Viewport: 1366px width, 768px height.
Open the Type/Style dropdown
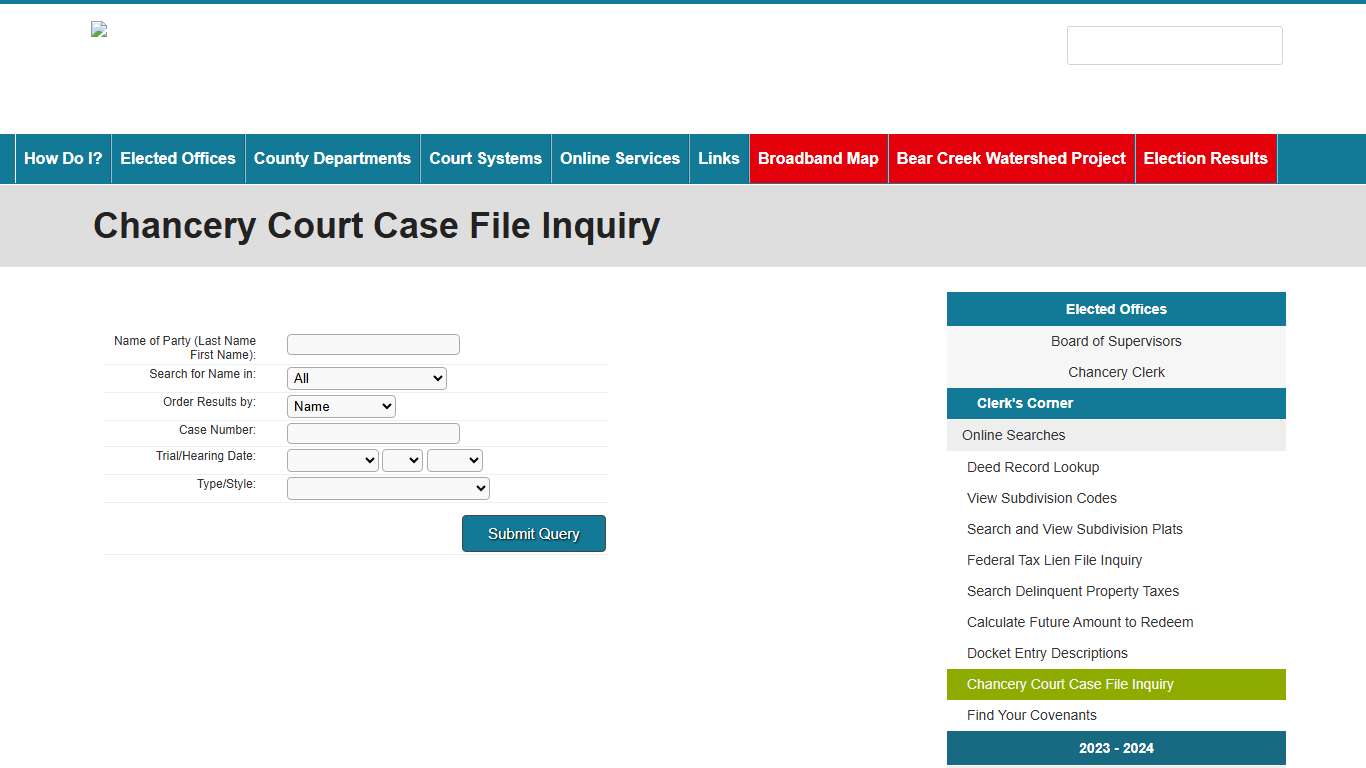[387, 488]
